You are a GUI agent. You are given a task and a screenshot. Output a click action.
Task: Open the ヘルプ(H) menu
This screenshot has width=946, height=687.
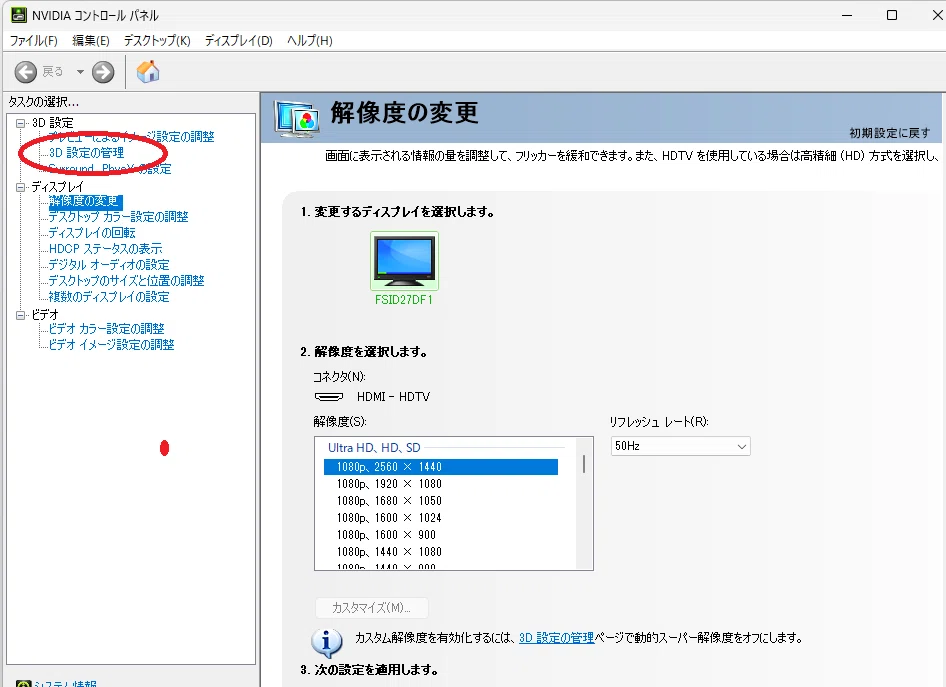pos(310,40)
